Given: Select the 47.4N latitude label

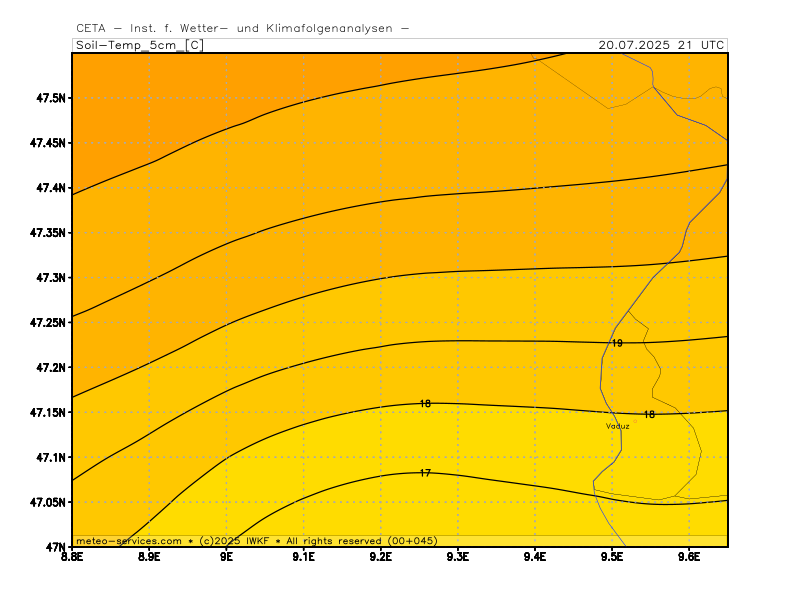Looking at the screenshot, I should [51, 188].
